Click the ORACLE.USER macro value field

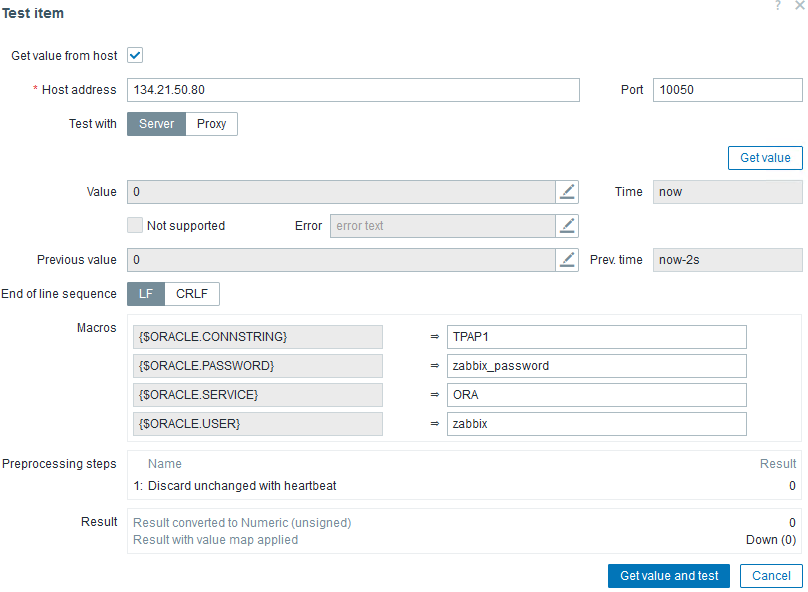596,424
